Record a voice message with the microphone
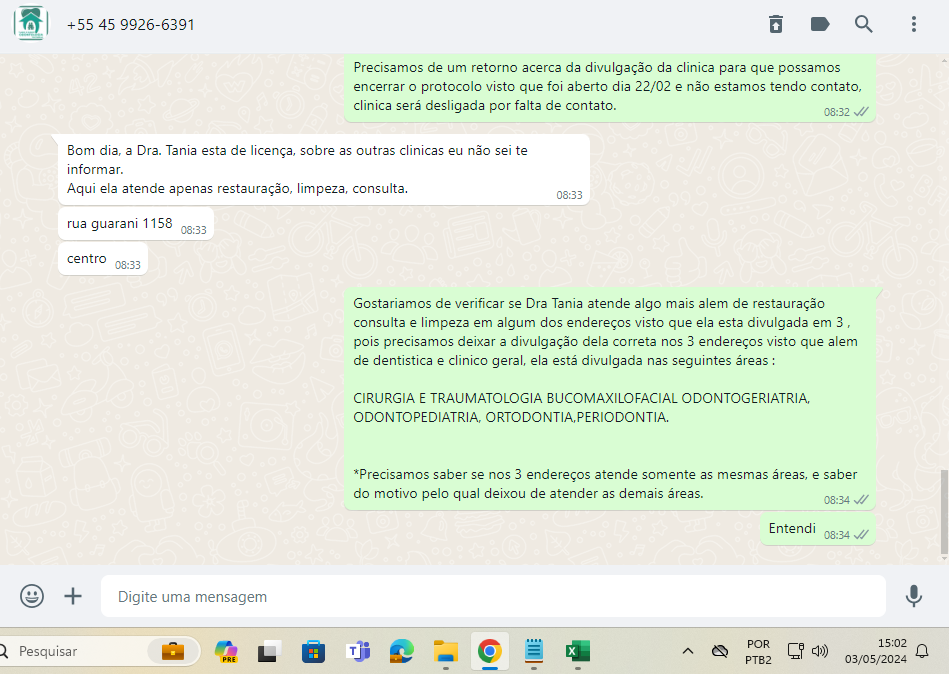 click(914, 596)
